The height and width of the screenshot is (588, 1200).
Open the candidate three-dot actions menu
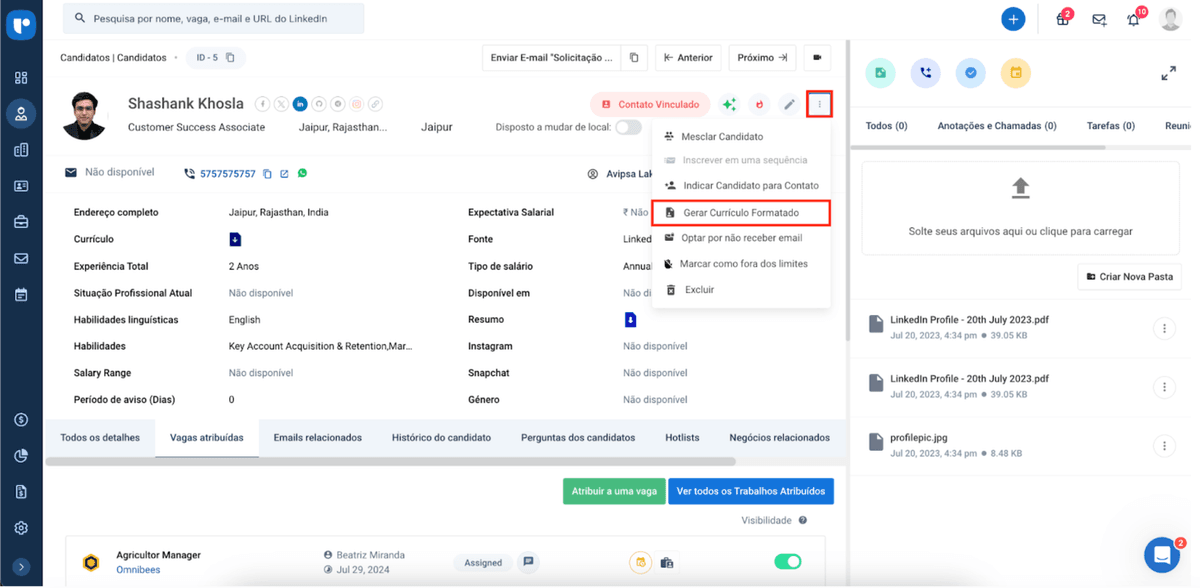point(819,104)
